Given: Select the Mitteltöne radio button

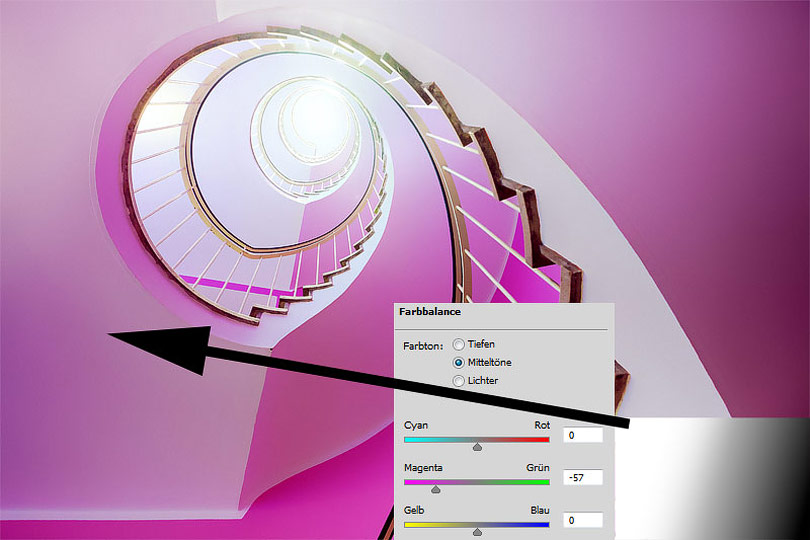Looking at the screenshot, I should point(458,363).
